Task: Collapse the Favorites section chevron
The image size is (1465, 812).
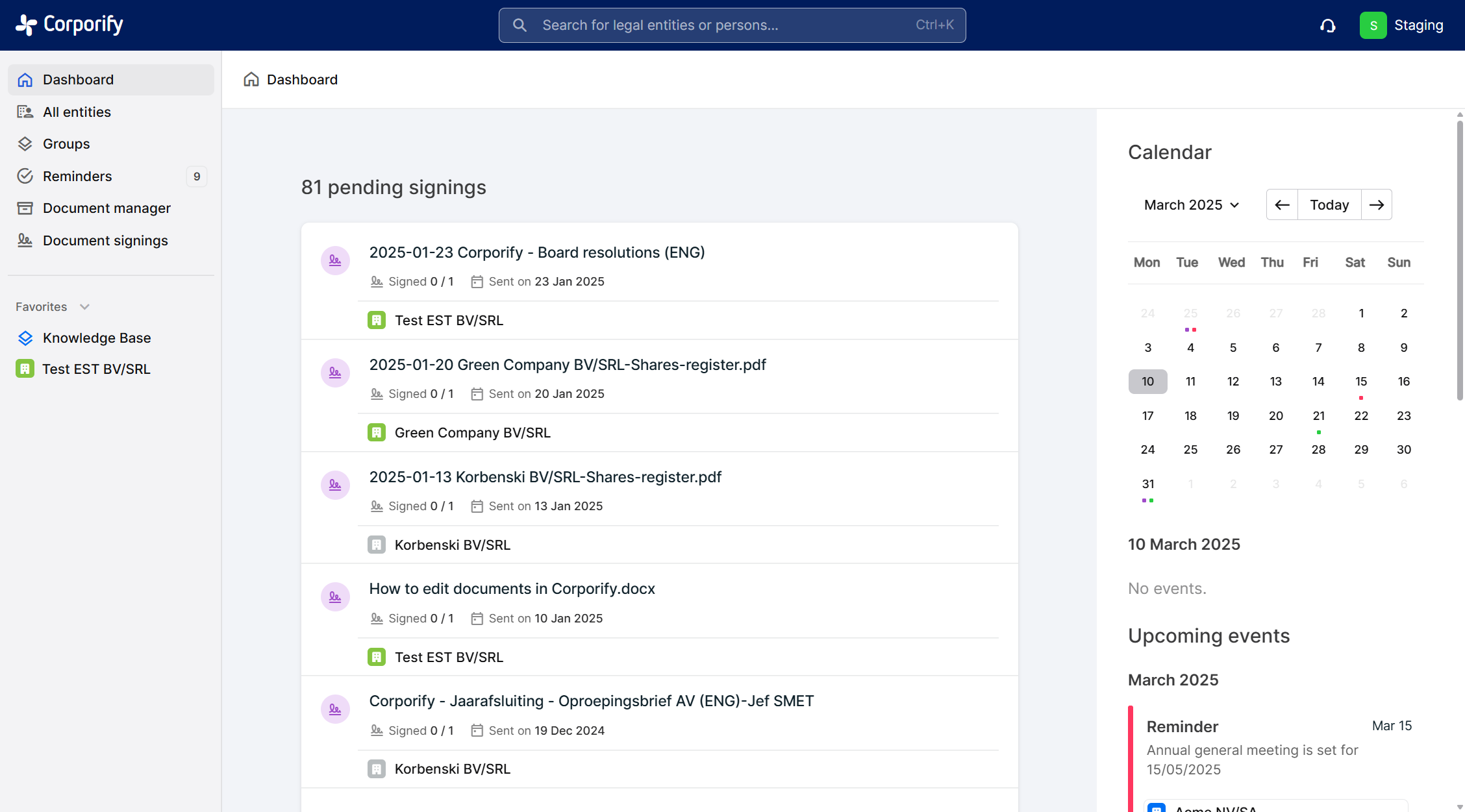Action: point(84,306)
